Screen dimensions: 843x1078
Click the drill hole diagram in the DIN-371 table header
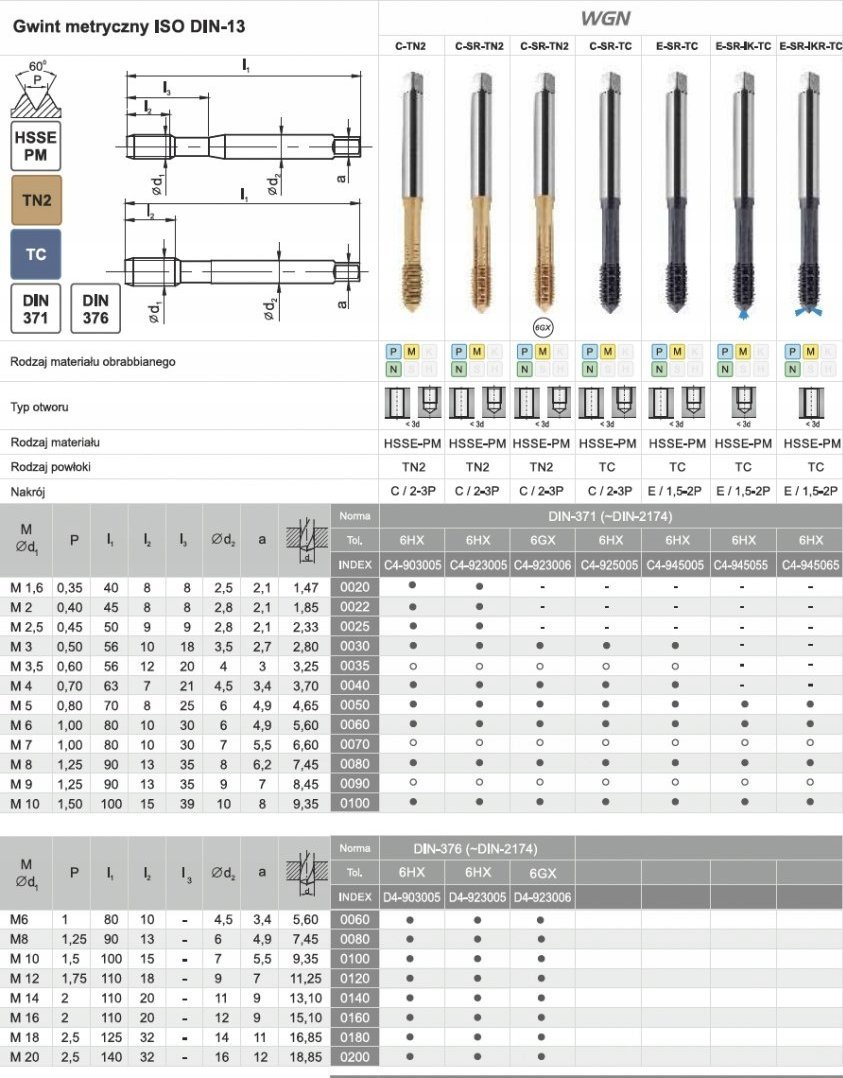click(305, 539)
